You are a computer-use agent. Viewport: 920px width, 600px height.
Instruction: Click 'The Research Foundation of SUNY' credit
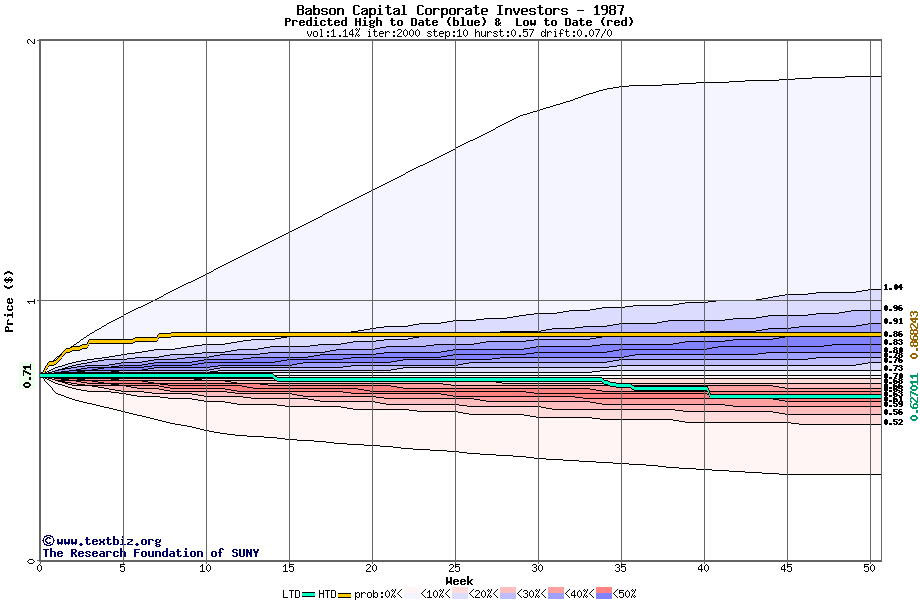pyautogui.click(x=151, y=553)
